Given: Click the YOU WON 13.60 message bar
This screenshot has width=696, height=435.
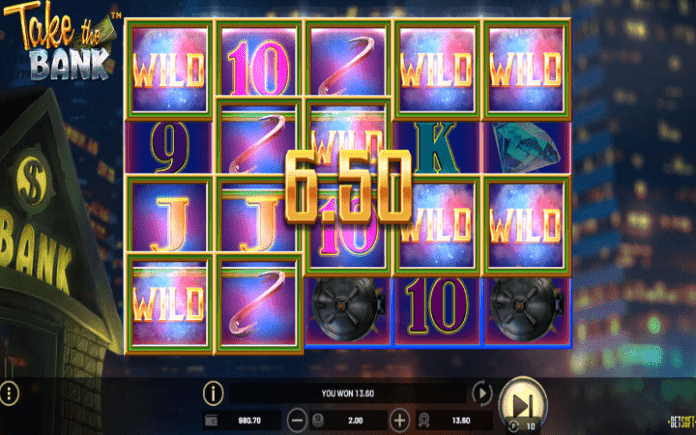Looking at the screenshot, I should tap(348, 393).
